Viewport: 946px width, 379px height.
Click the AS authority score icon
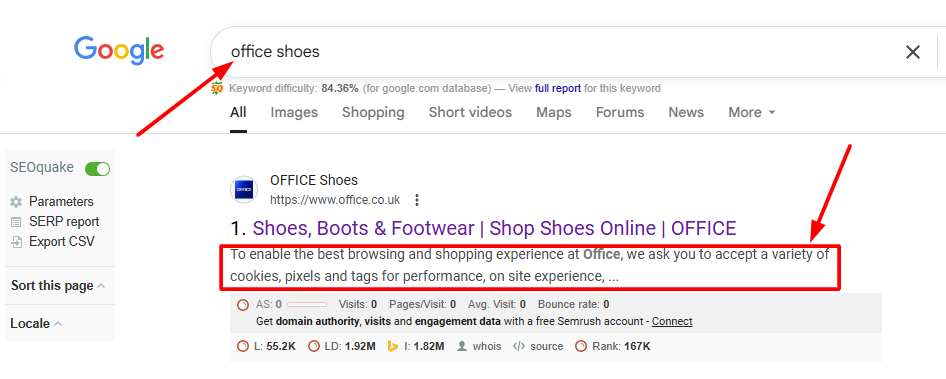(243, 305)
